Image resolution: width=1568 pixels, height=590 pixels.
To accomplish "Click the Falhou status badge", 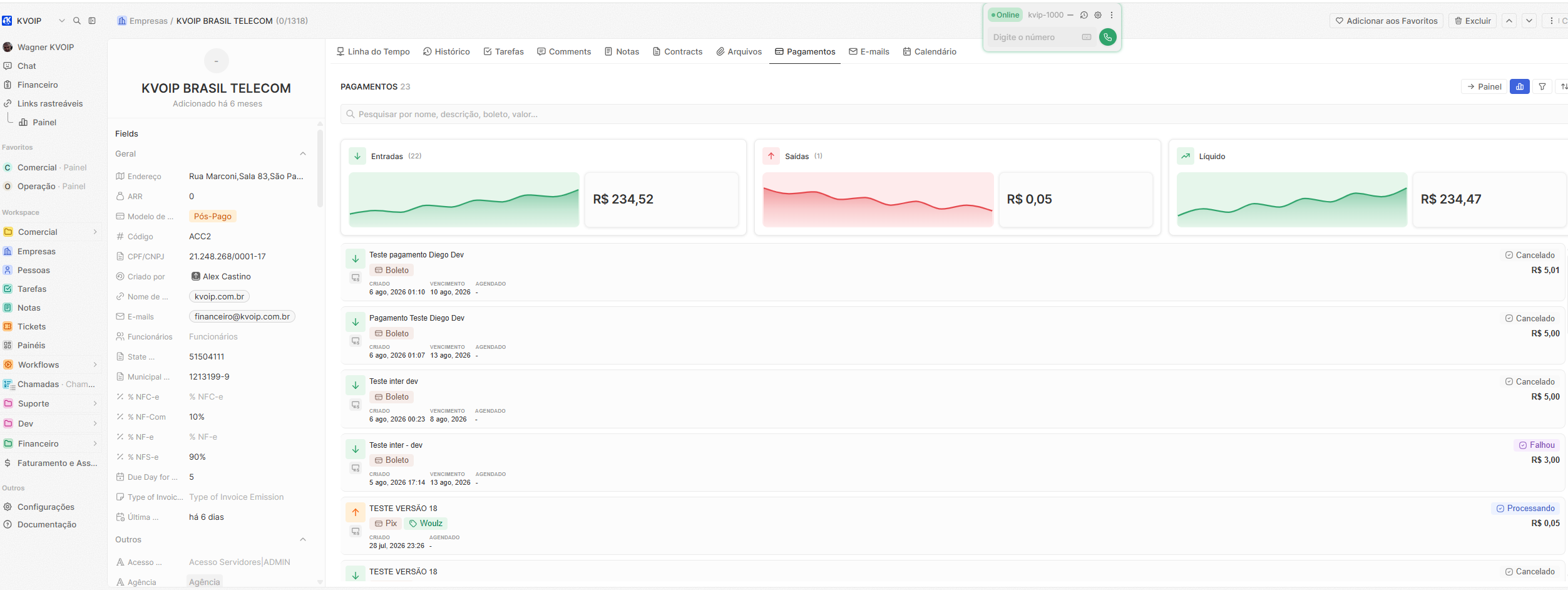I will (x=1537, y=445).
